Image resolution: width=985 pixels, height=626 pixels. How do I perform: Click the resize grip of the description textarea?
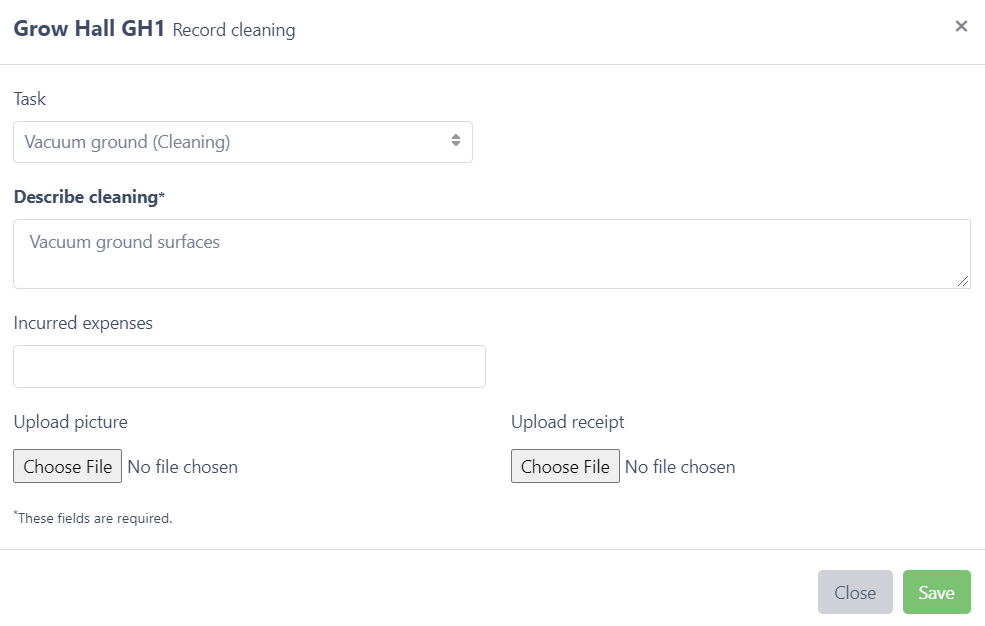click(x=964, y=282)
